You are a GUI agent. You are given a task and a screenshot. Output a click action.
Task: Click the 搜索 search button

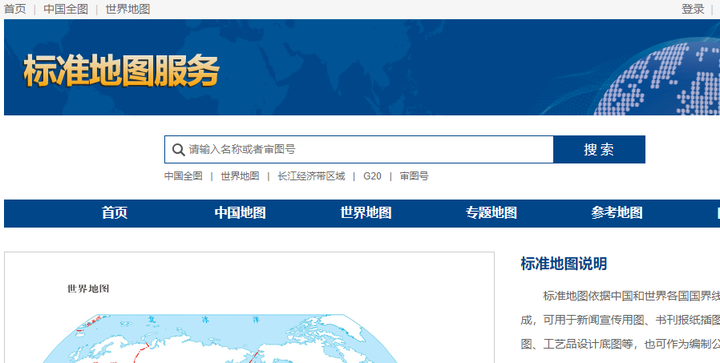click(599, 149)
